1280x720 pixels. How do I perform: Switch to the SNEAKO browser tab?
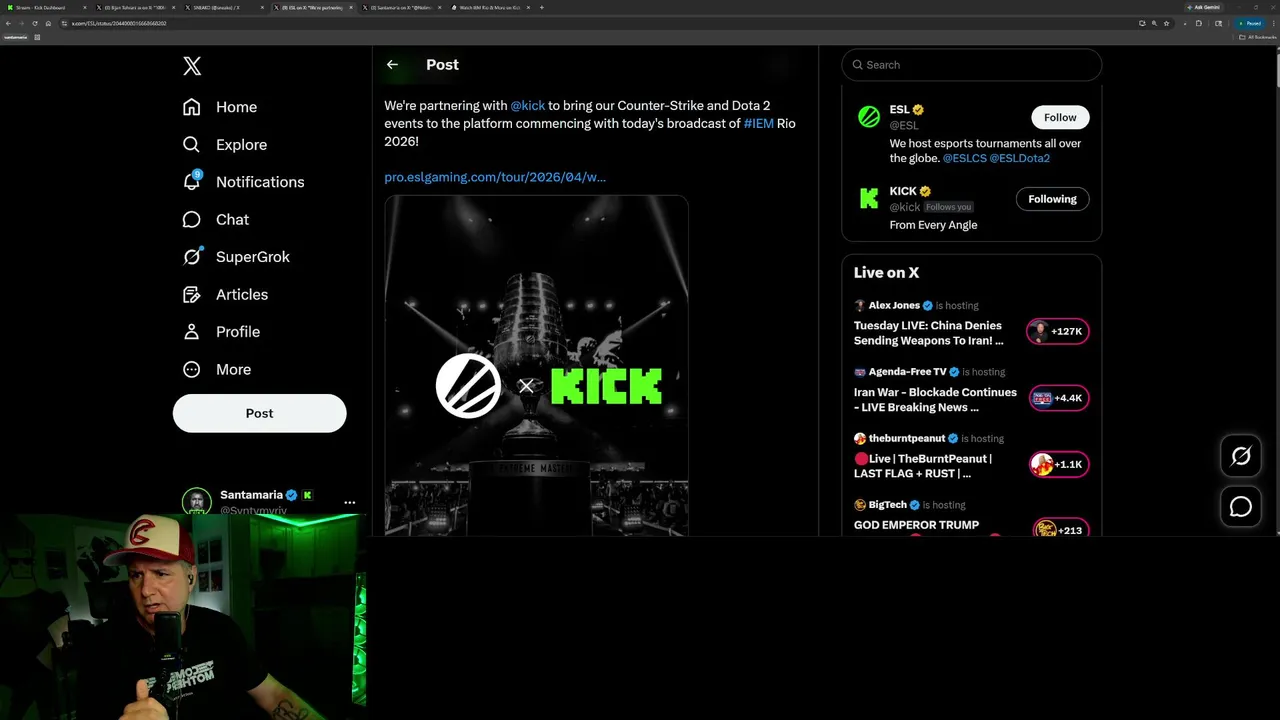[222, 7]
